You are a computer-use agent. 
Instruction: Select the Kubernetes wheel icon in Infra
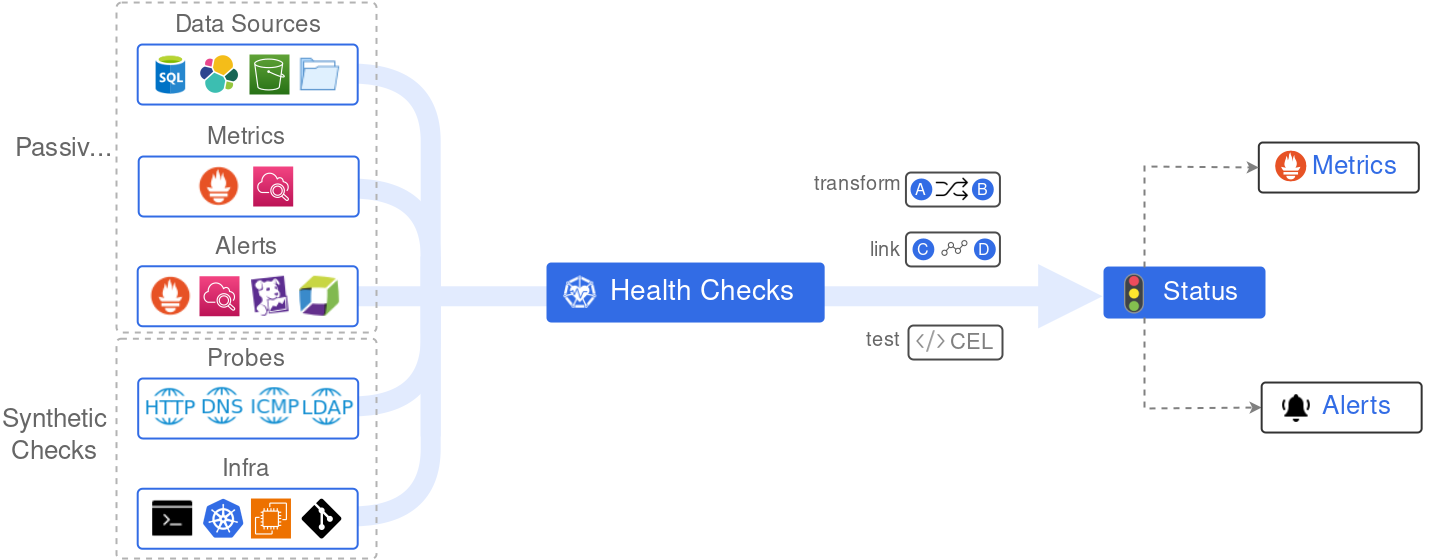(223, 518)
